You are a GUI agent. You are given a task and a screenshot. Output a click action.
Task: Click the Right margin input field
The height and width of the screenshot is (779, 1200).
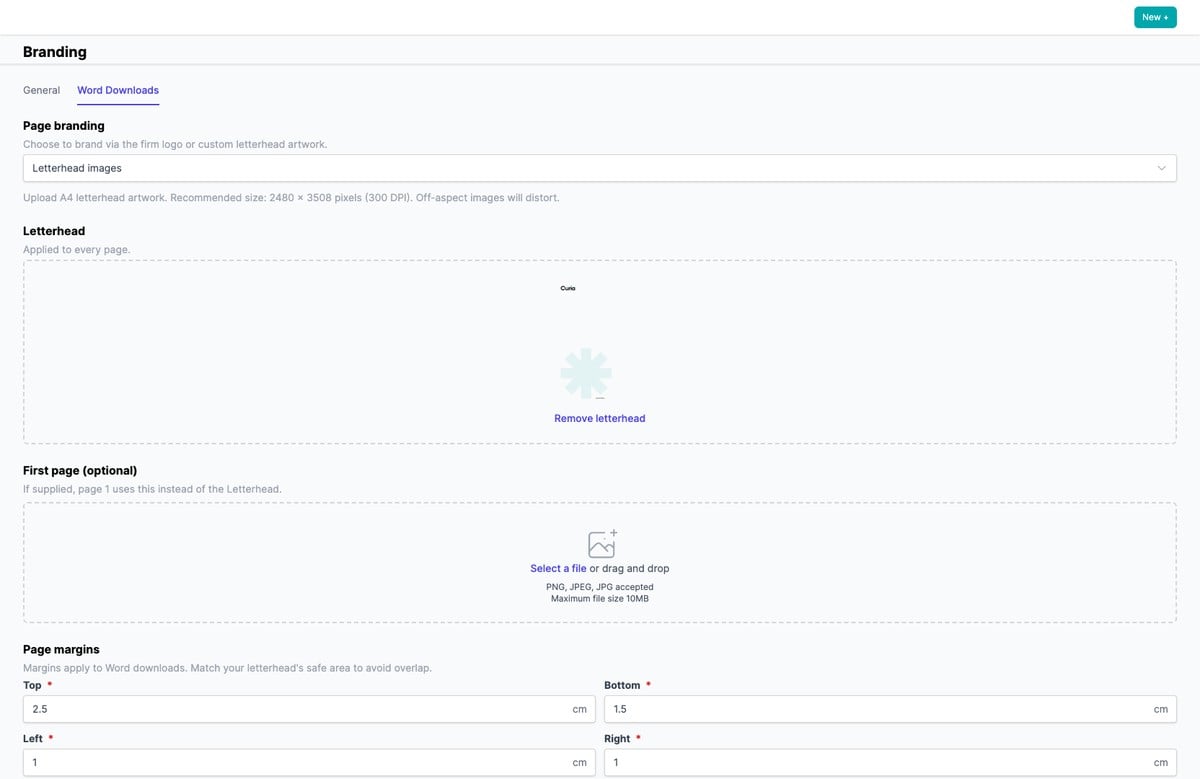point(890,762)
